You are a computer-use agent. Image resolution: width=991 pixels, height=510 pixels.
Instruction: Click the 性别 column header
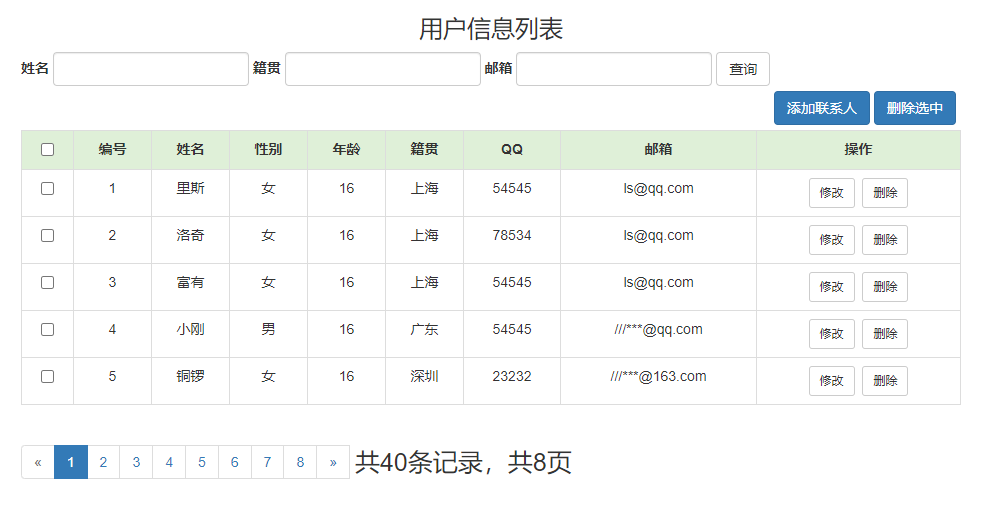[269, 150]
